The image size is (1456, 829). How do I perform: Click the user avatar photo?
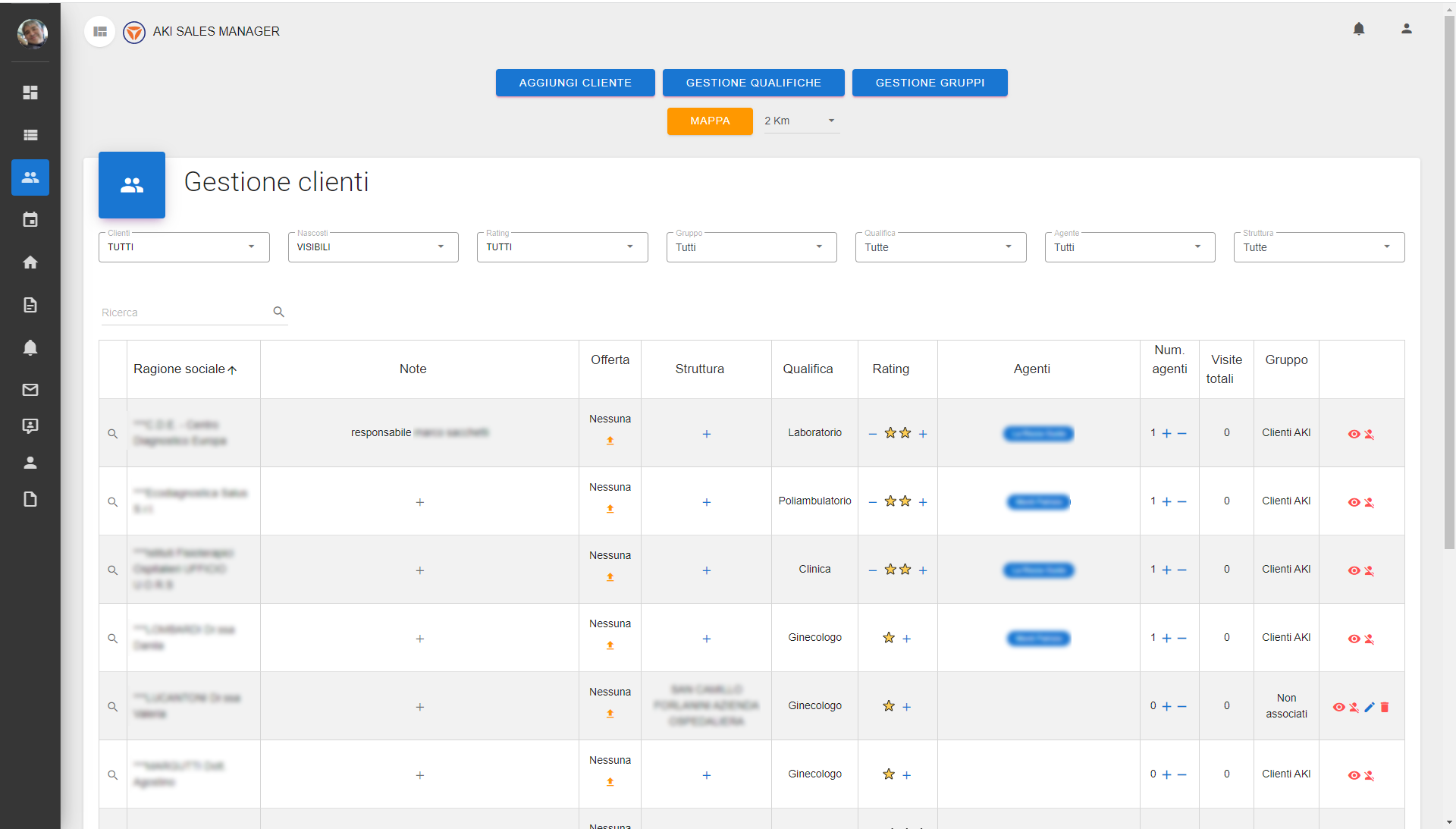click(32, 33)
